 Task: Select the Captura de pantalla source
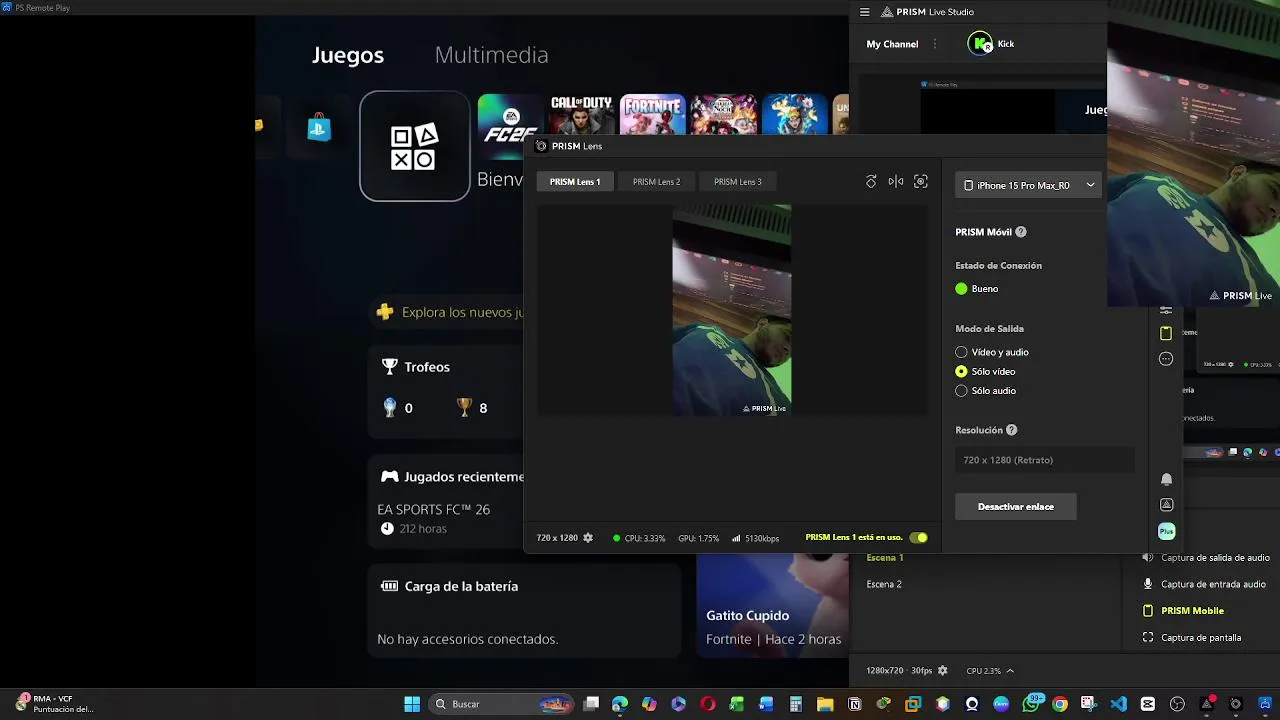click(x=1192, y=638)
